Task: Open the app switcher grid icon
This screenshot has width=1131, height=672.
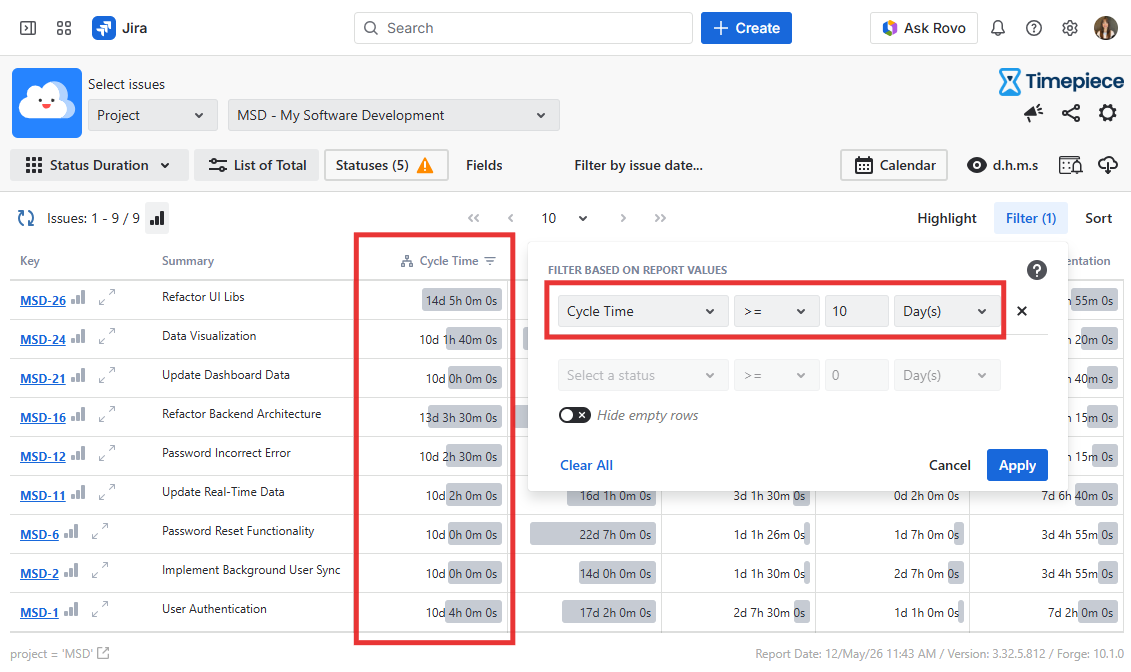Action: 64,28
